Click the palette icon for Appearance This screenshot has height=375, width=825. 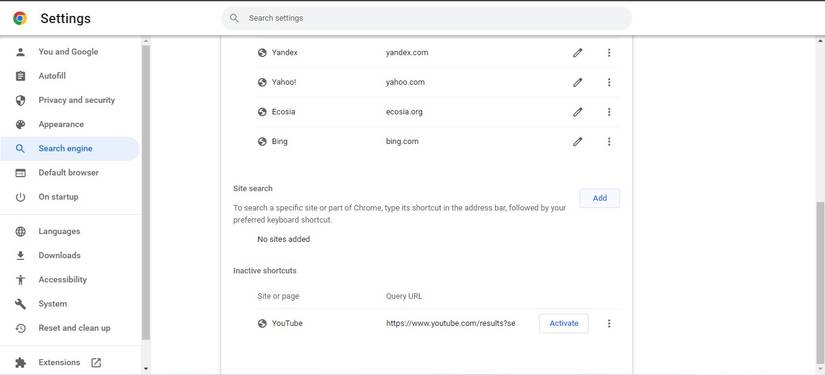(x=21, y=124)
